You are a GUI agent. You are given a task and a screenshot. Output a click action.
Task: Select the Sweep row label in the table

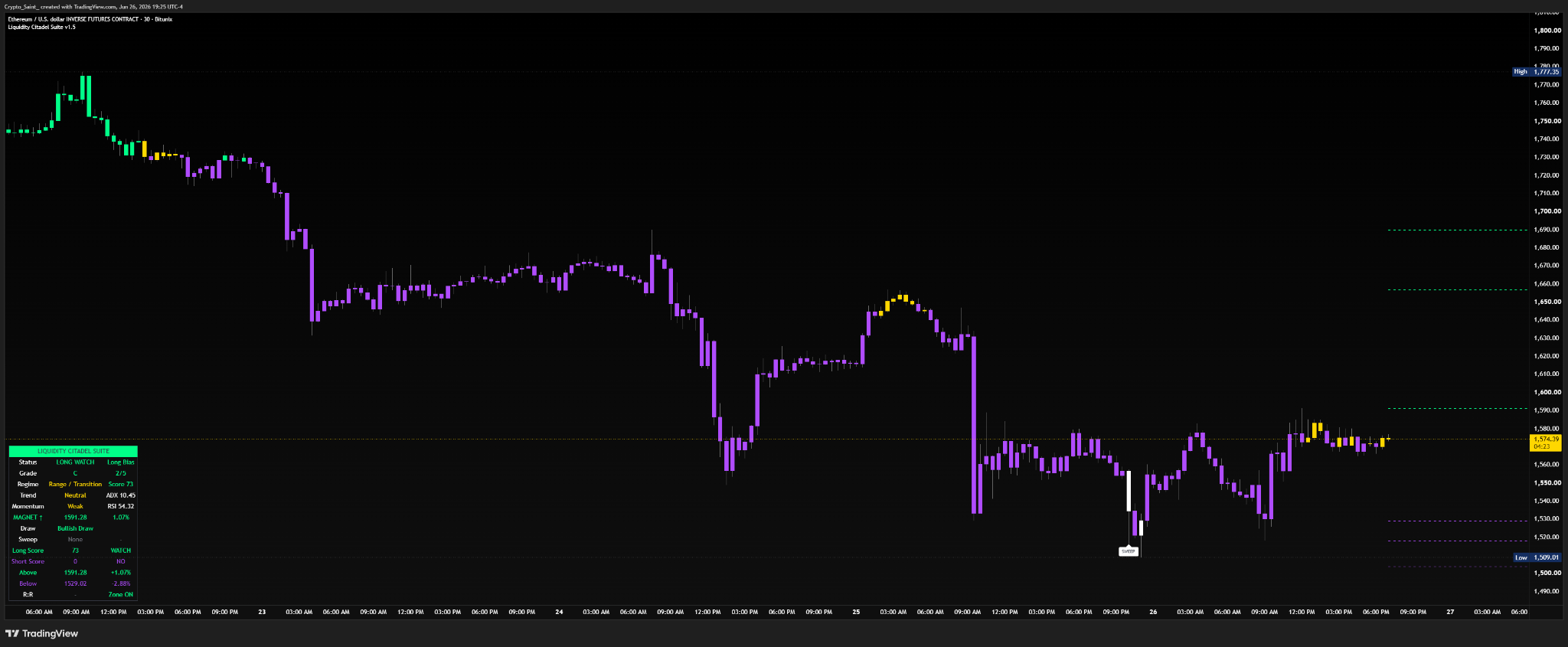tap(28, 540)
